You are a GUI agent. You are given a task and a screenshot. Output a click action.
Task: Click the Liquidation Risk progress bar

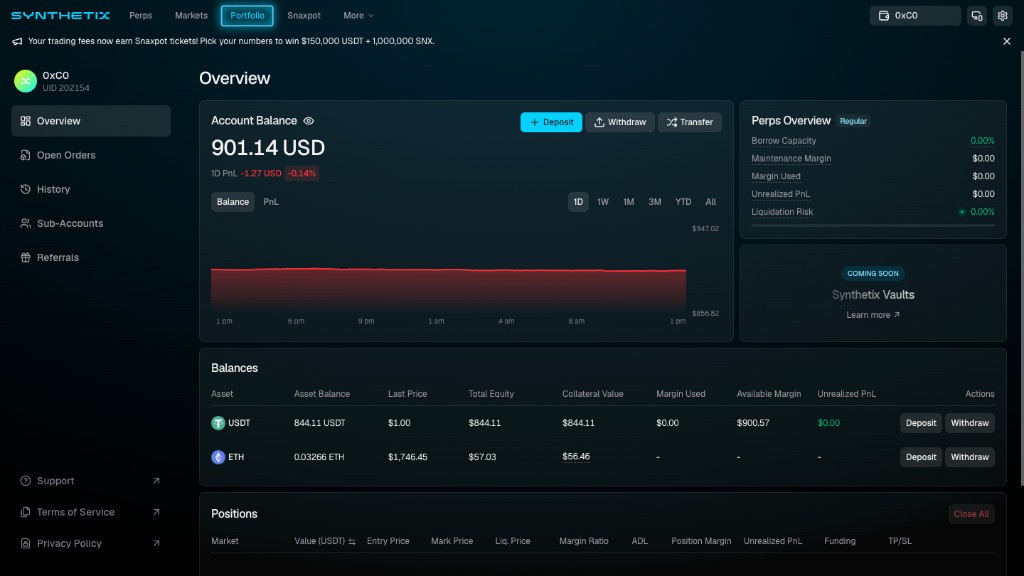tap(872, 225)
